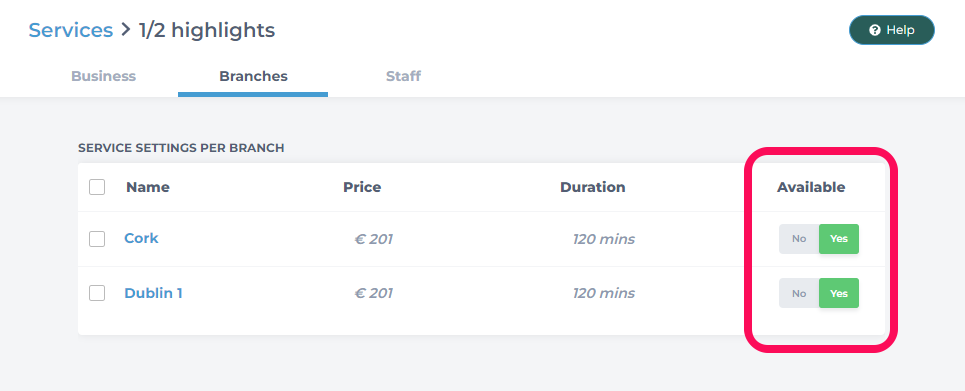This screenshot has width=965, height=391.
Task: Go back to Services breadcrumb link
Action: pyautogui.click(x=71, y=30)
